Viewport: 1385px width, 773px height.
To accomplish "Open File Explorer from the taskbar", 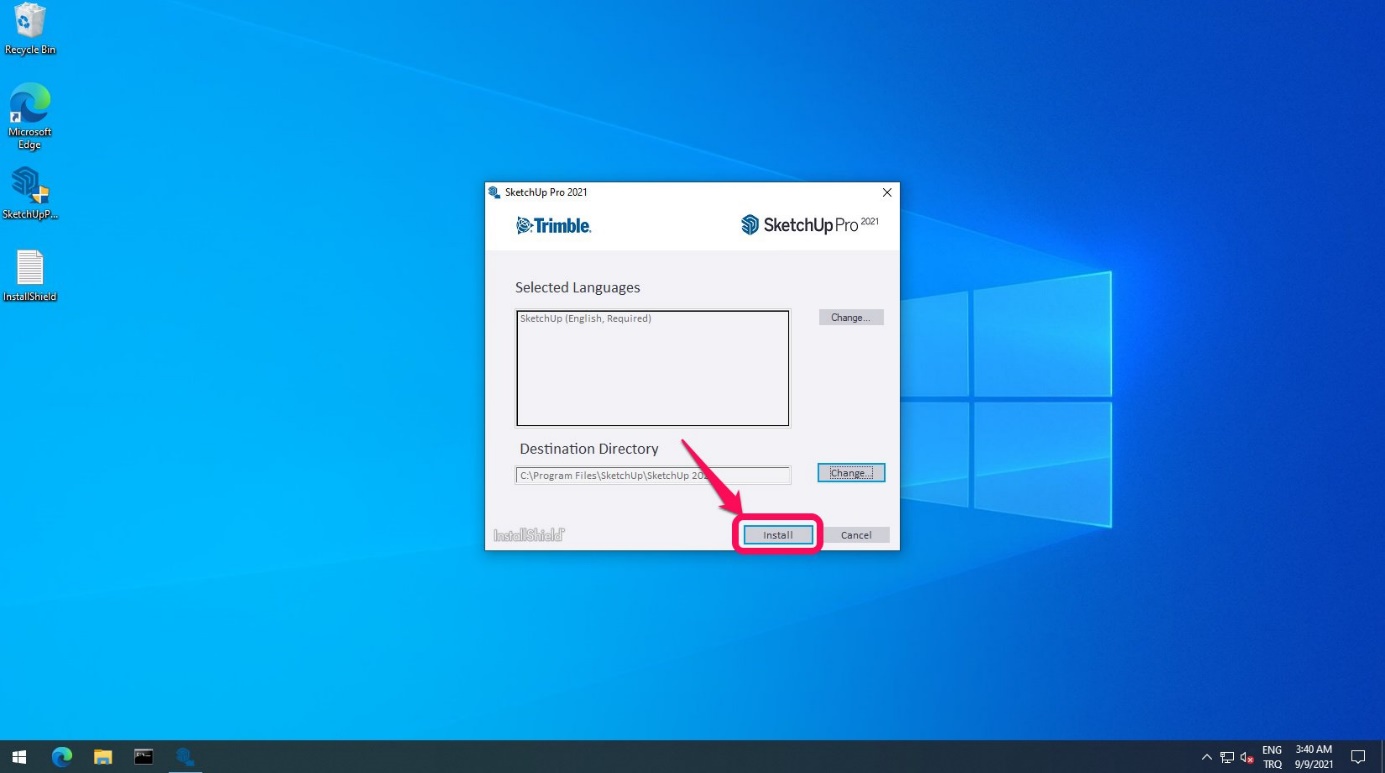I will [x=103, y=757].
